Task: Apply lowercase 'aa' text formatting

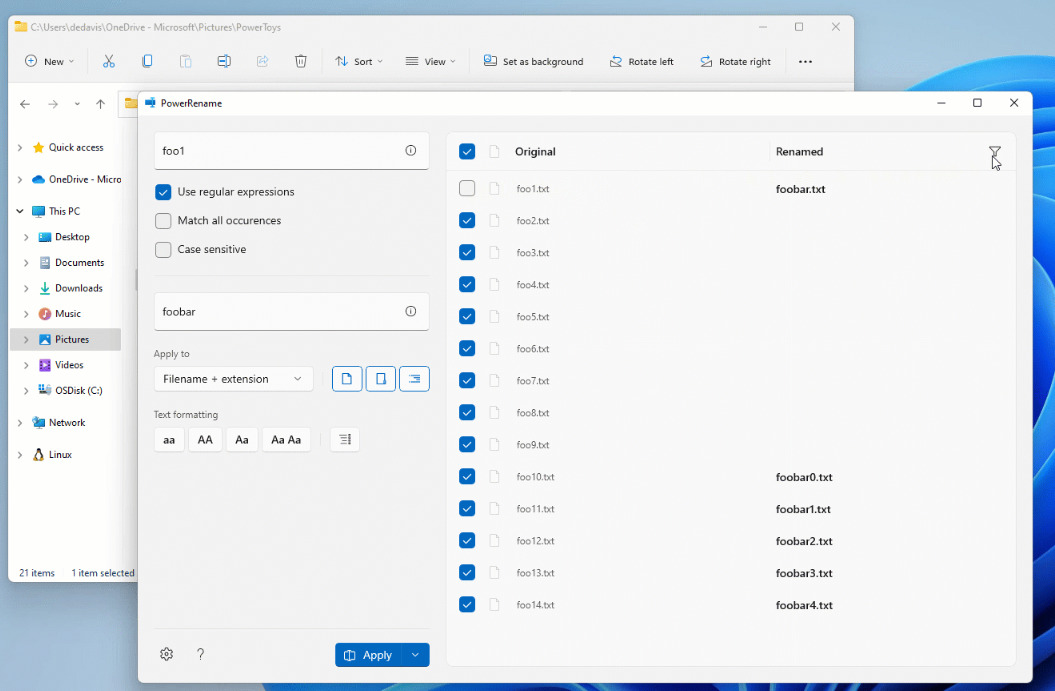Action: tap(169, 439)
